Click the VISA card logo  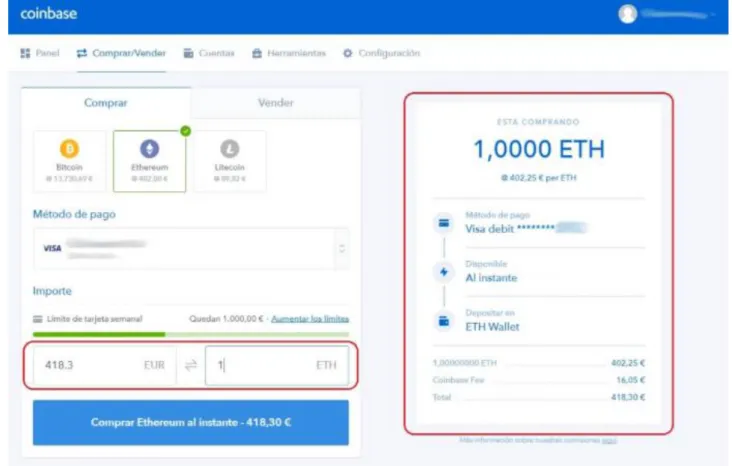52,248
